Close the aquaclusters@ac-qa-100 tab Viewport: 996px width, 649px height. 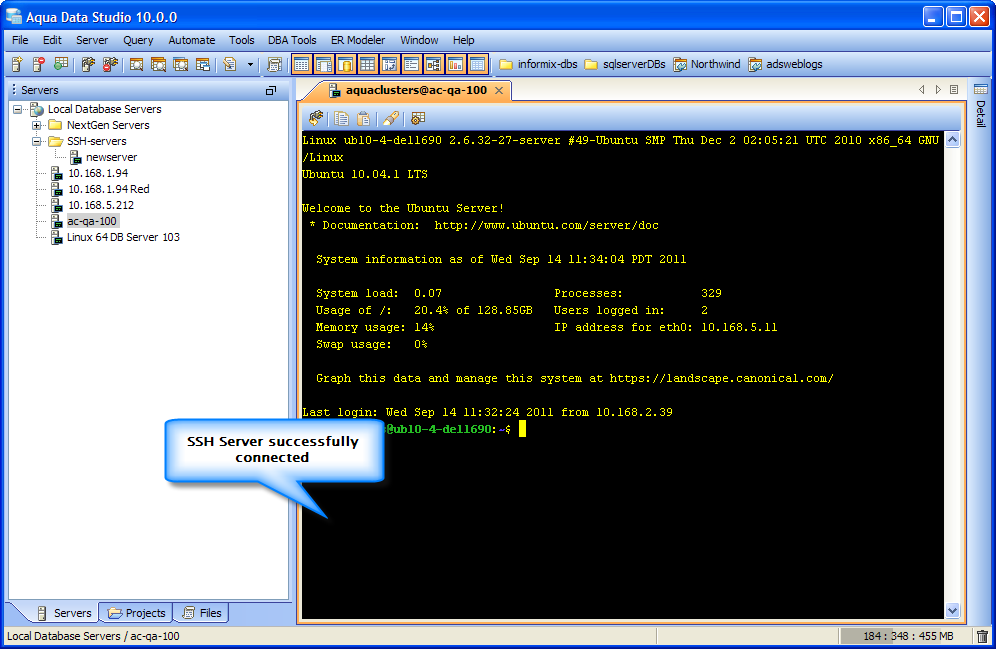[499, 91]
